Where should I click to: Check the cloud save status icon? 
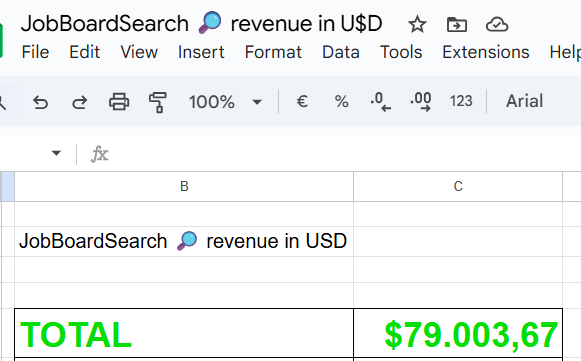tap(497, 24)
